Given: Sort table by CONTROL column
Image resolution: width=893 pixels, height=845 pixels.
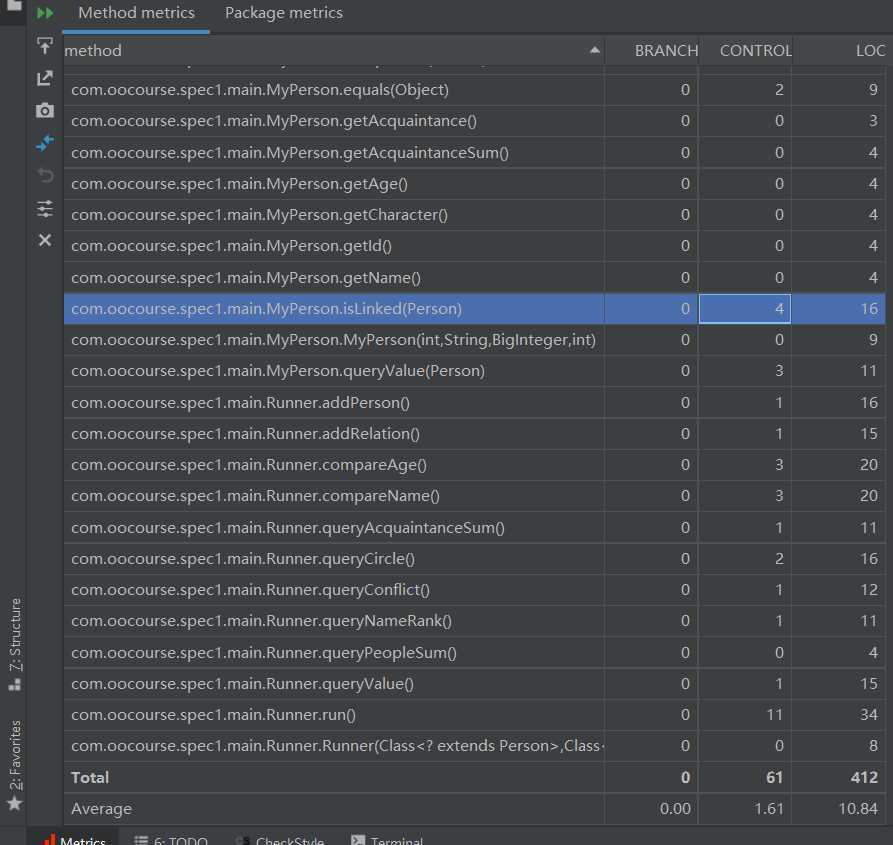Looking at the screenshot, I should coord(755,50).
